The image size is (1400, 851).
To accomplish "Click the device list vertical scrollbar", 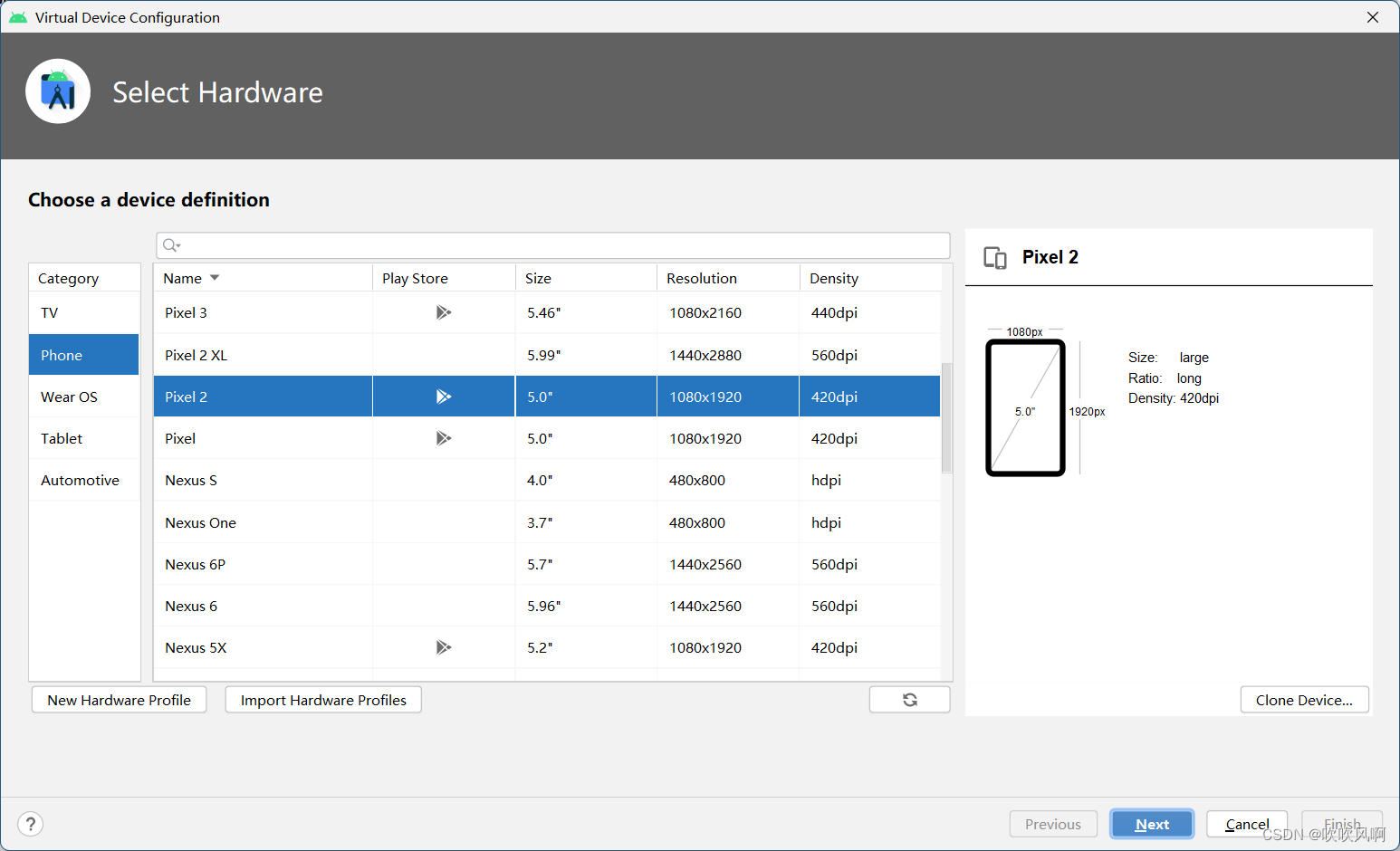I will (946, 417).
